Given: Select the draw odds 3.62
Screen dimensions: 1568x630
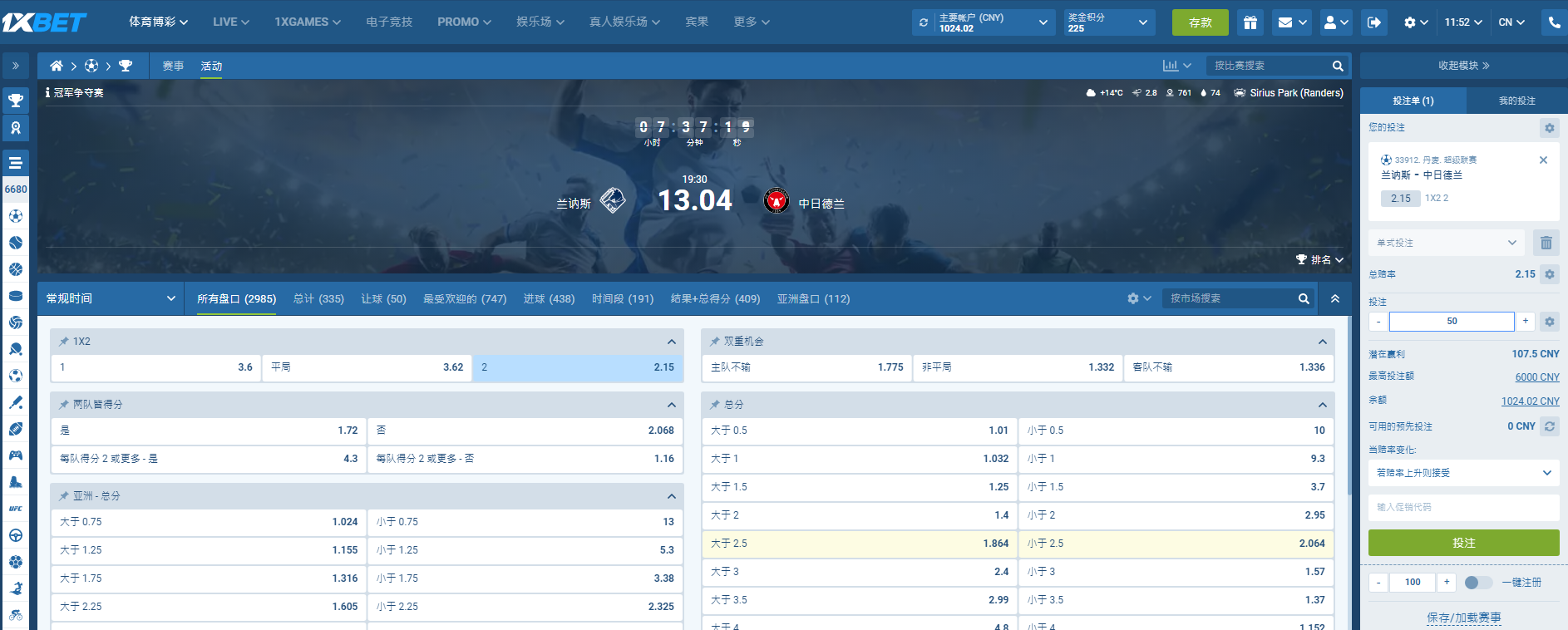Looking at the screenshot, I should click(367, 367).
